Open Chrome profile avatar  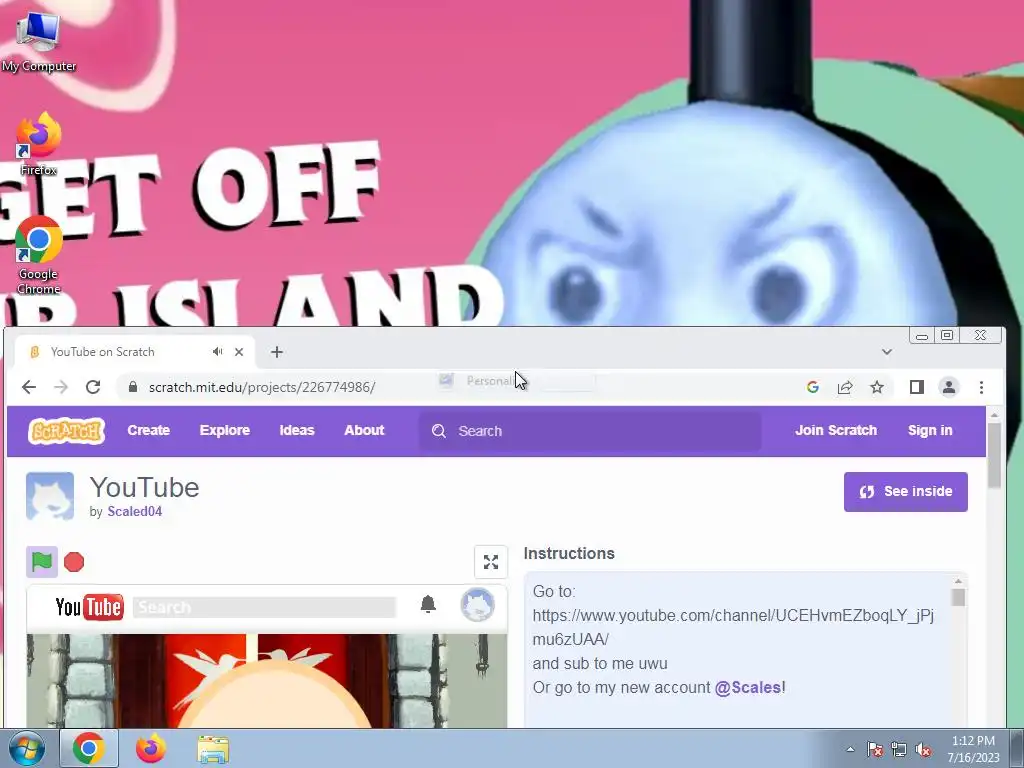pyautogui.click(x=949, y=387)
